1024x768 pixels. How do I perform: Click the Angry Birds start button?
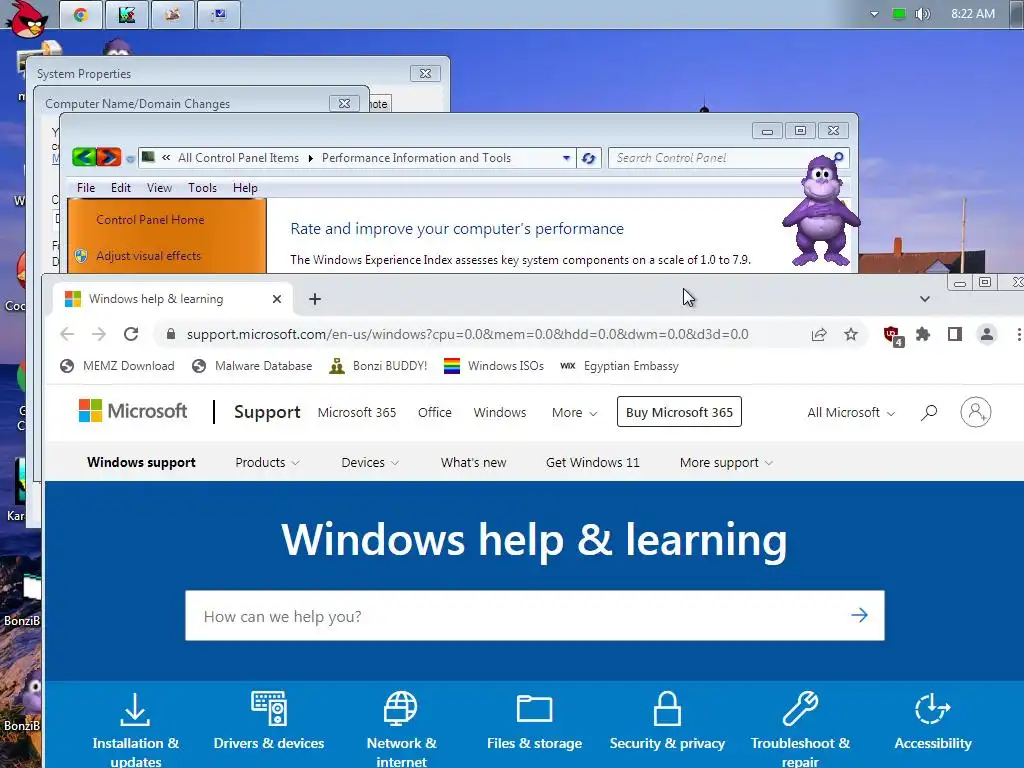tap(26, 18)
